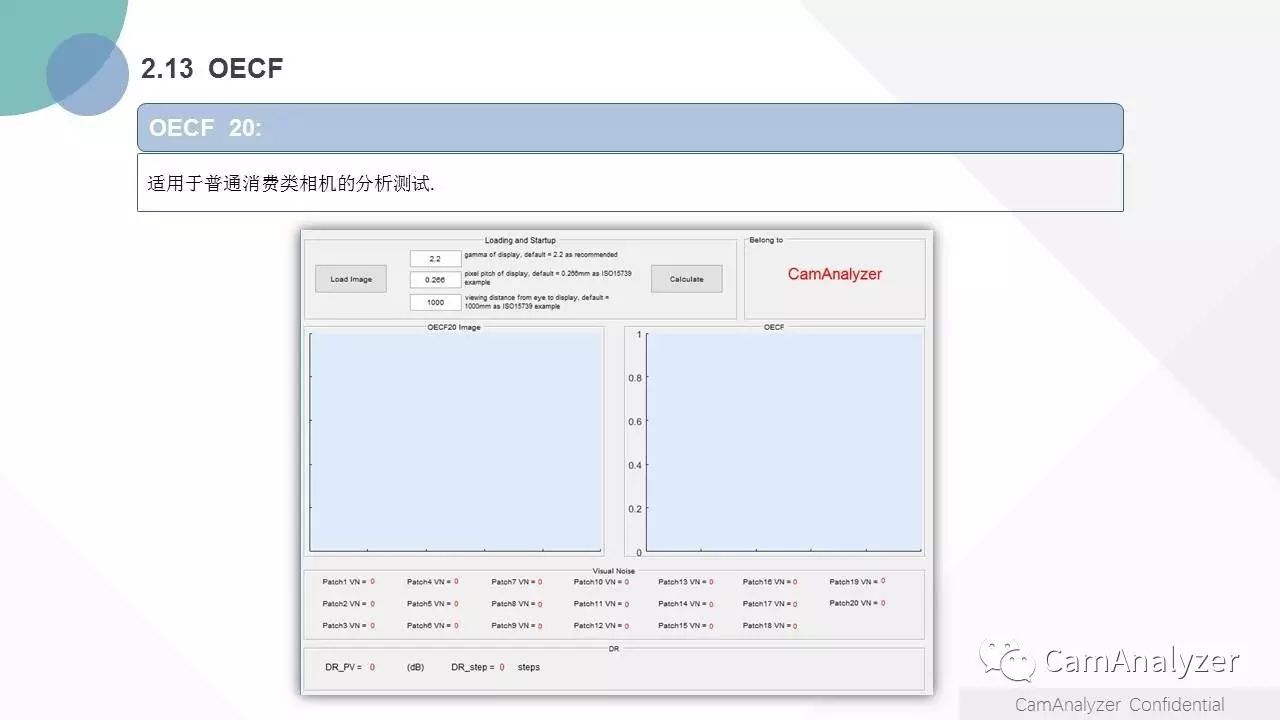Select the Patch5 VN value

click(456, 604)
